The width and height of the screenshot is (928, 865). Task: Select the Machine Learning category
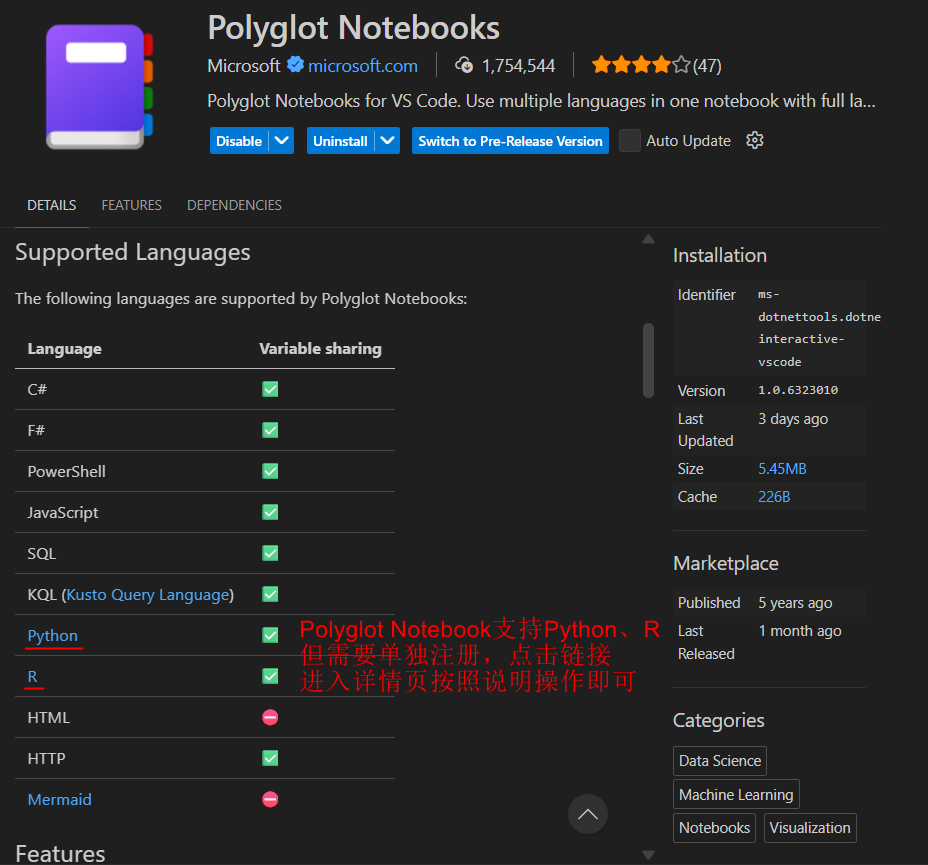[x=736, y=795]
